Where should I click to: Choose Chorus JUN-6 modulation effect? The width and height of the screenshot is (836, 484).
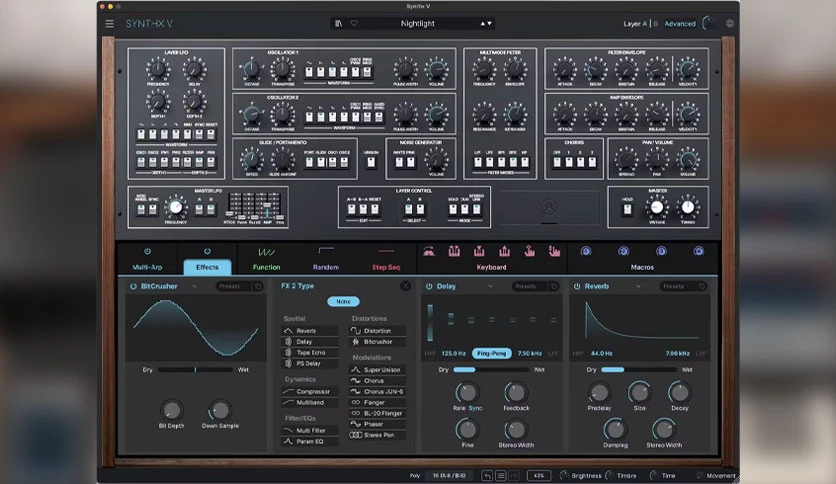377,391
